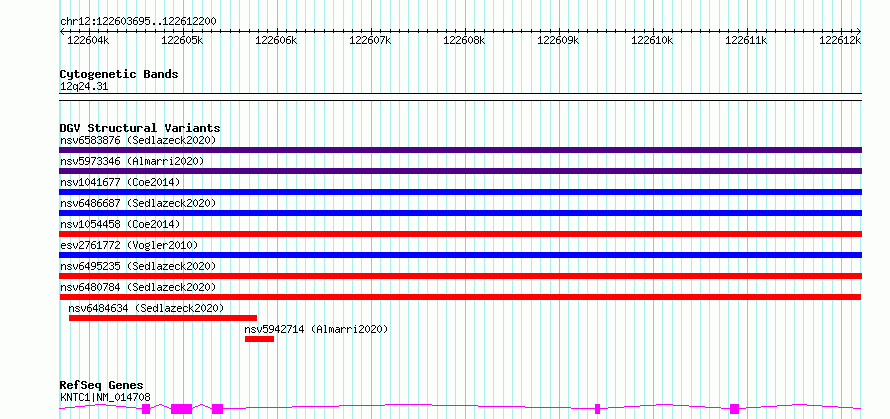Click the 122605k ruler tick label
This screenshot has width=890, height=419.
click(182, 40)
